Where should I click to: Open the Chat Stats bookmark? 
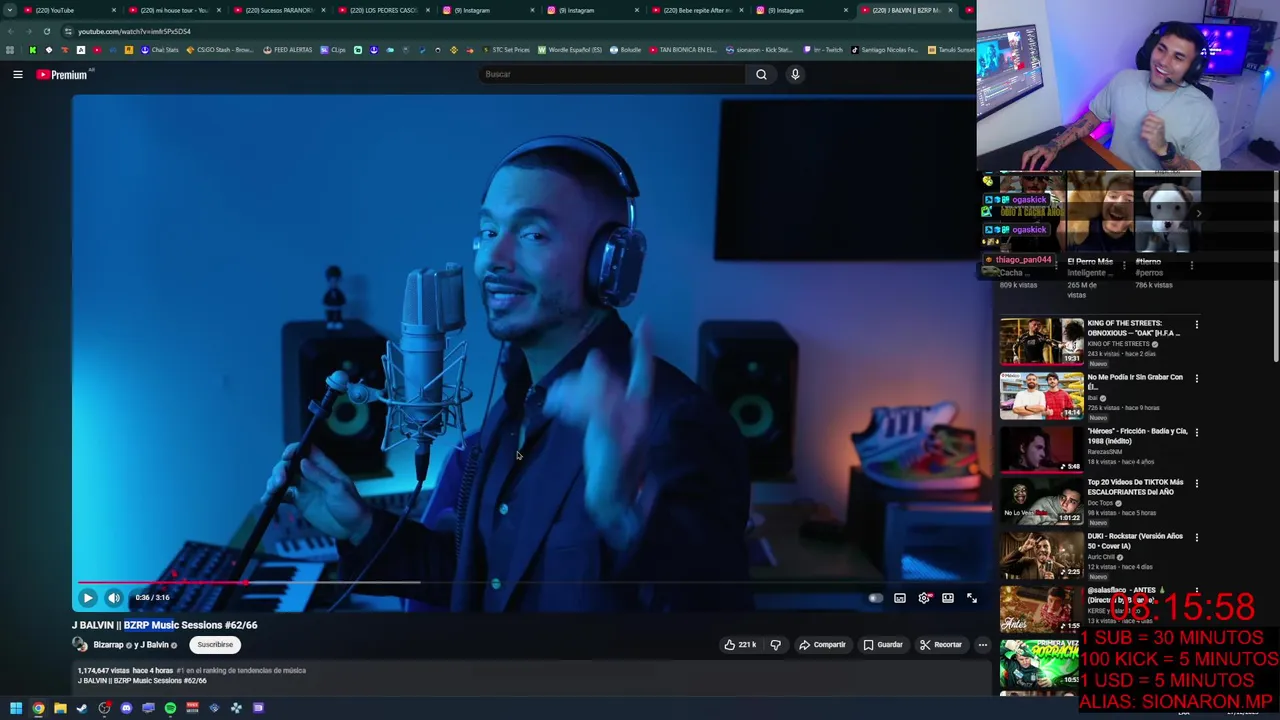[x=160, y=50]
